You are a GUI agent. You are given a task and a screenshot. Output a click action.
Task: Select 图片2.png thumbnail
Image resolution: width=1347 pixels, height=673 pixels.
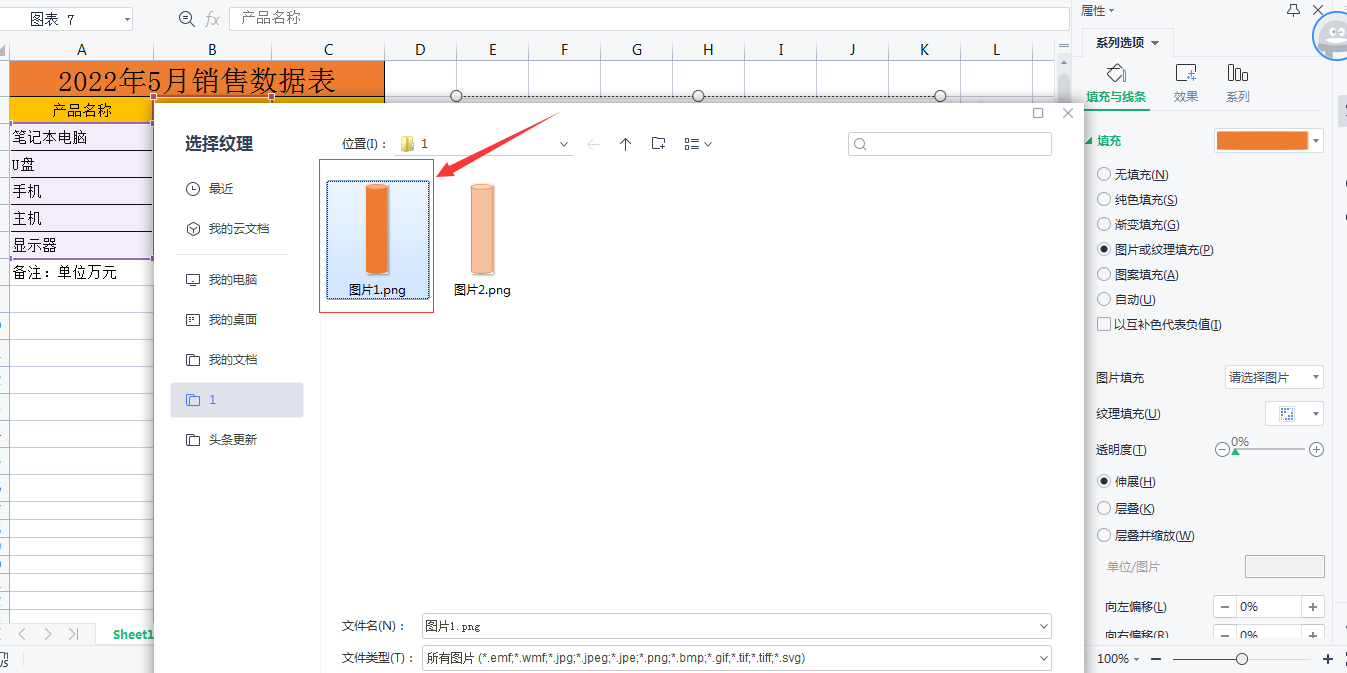[482, 239]
